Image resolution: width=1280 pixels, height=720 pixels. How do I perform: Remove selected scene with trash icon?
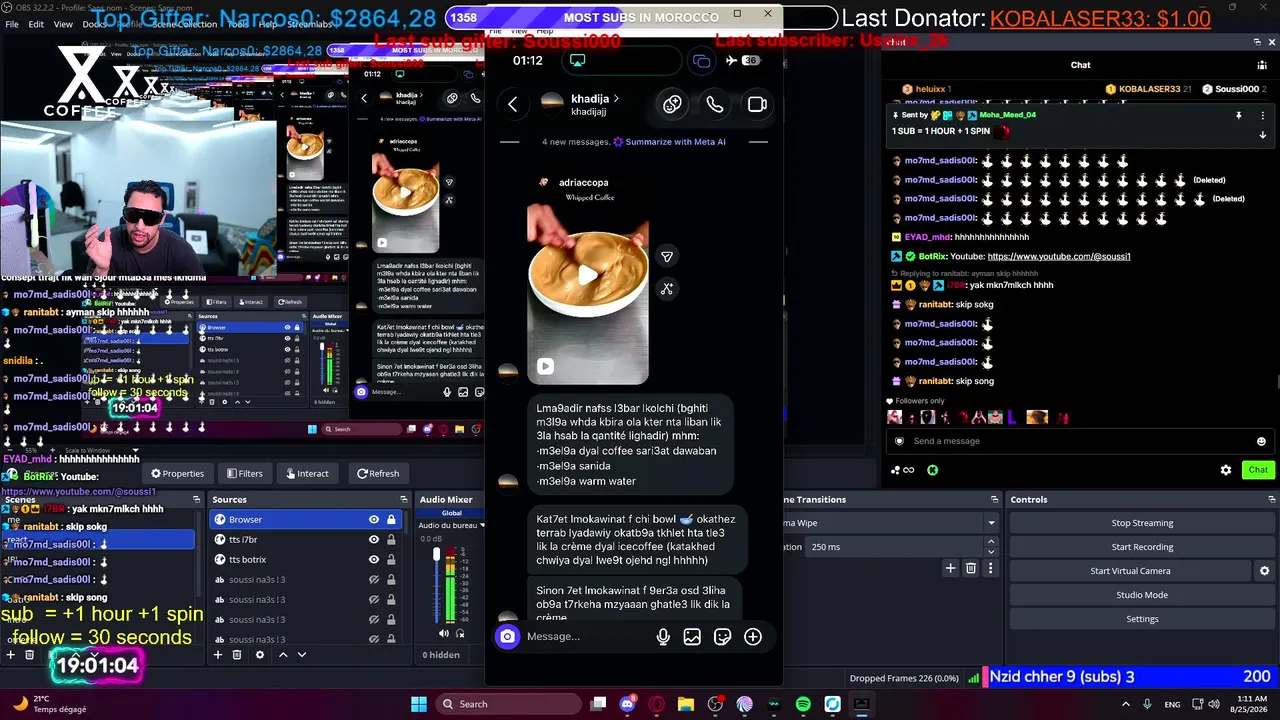[x=30, y=655]
